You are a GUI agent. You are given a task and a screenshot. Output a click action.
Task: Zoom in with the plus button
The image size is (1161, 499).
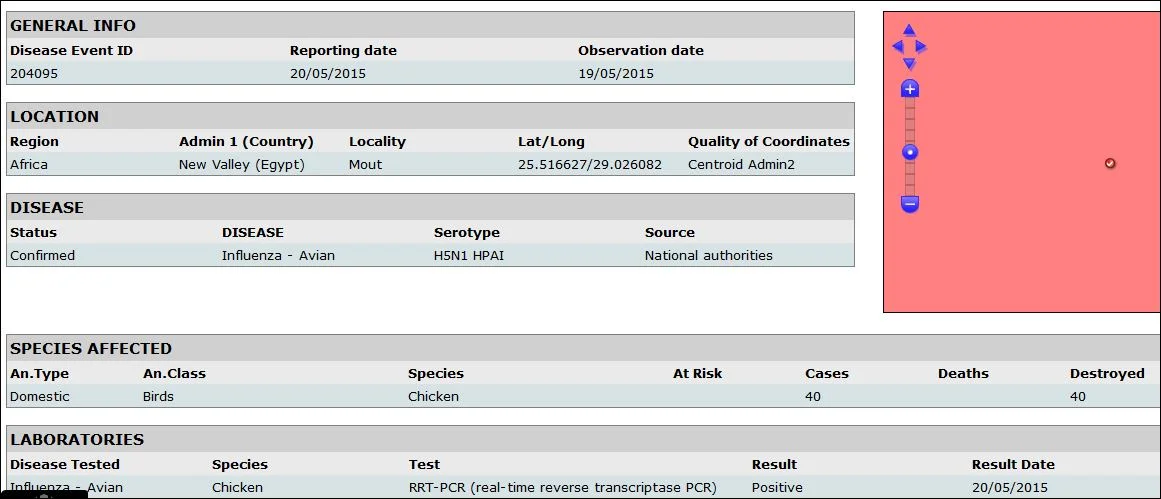pos(910,89)
